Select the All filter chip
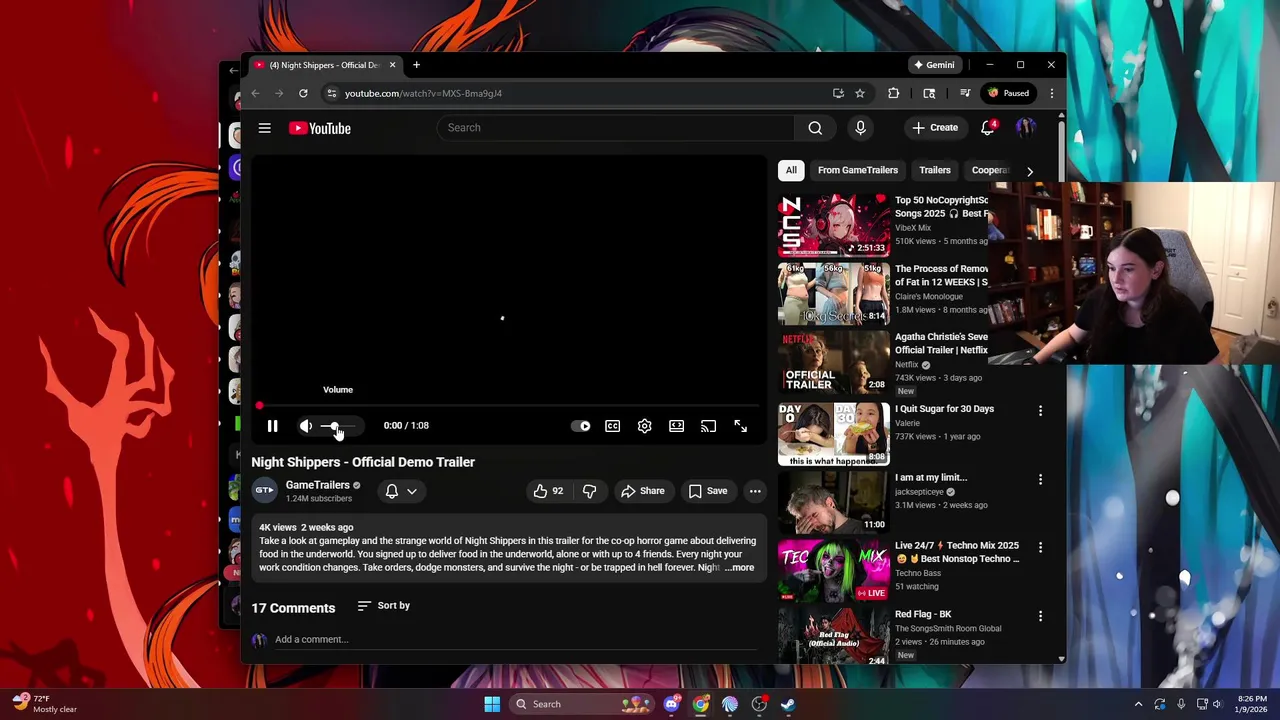Image resolution: width=1280 pixels, height=720 pixels. [791, 170]
